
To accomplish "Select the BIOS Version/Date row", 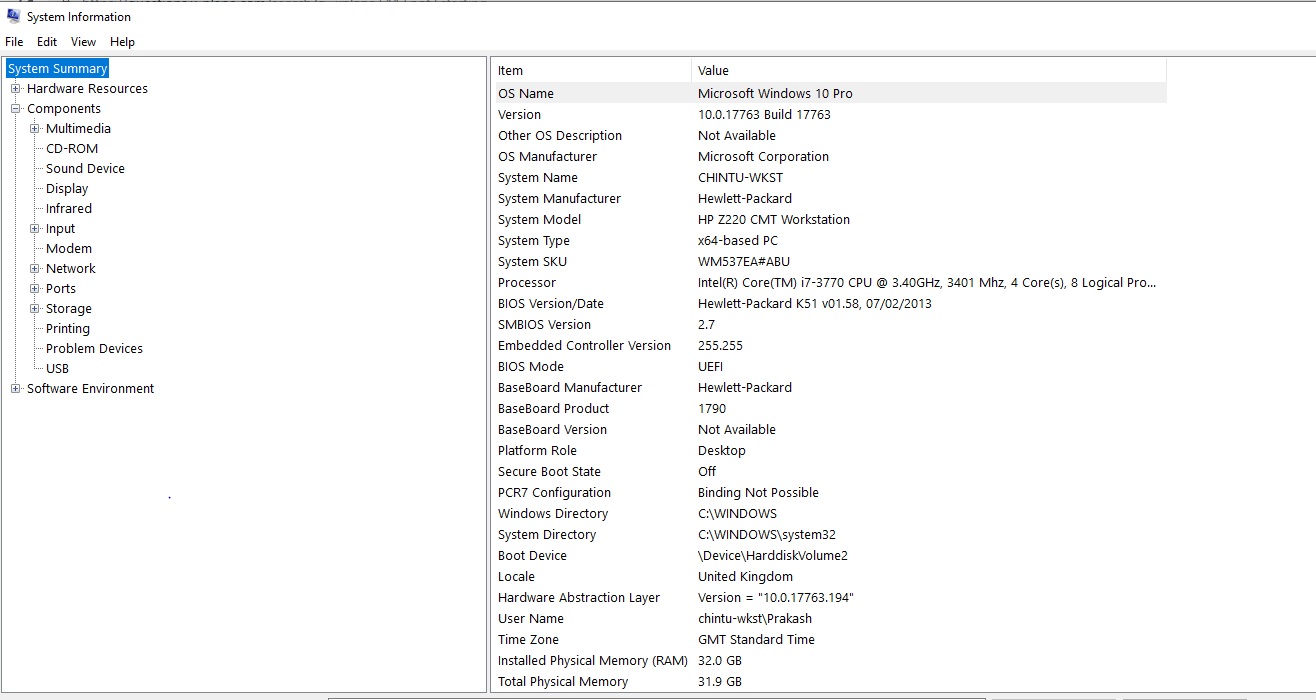I will pos(829,303).
